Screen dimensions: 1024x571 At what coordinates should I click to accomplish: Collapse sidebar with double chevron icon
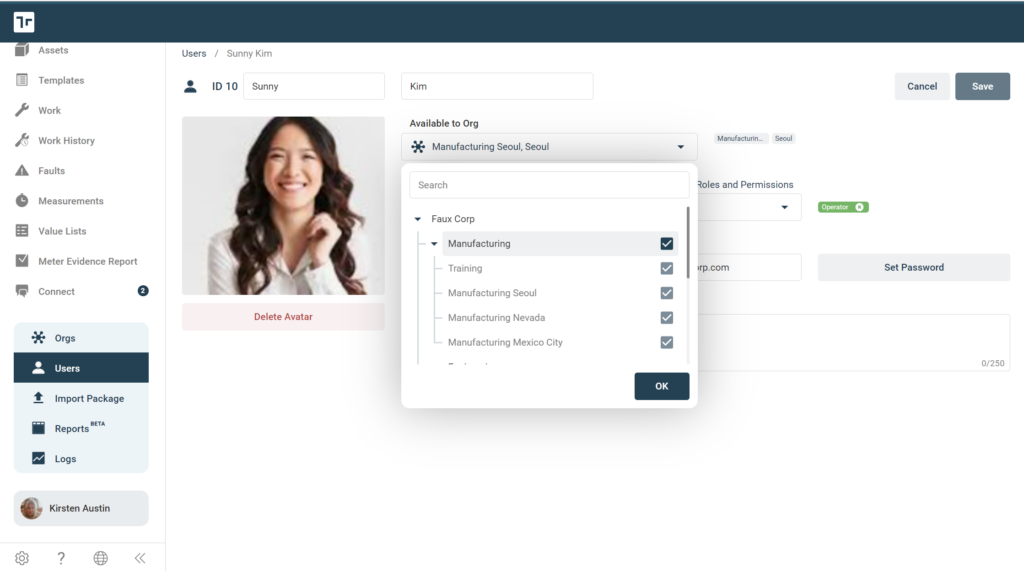pyautogui.click(x=140, y=558)
